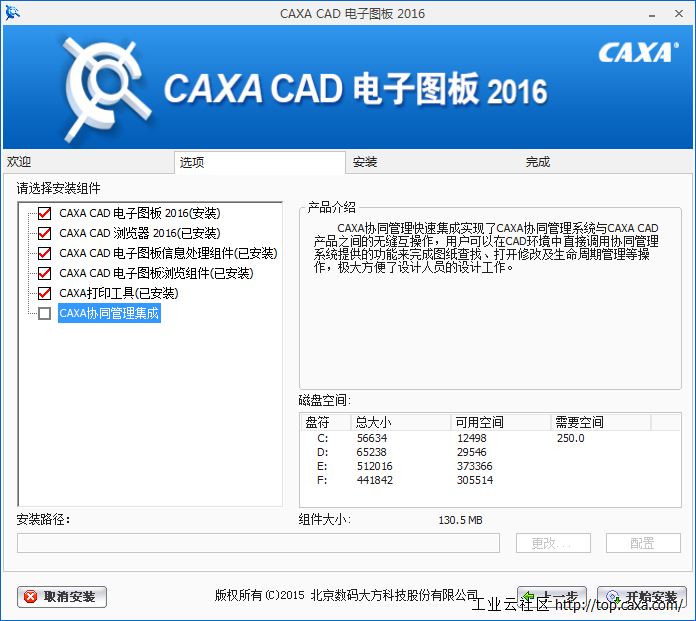
Task: Click the 可用空间 column header
Action: (x=501, y=422)
